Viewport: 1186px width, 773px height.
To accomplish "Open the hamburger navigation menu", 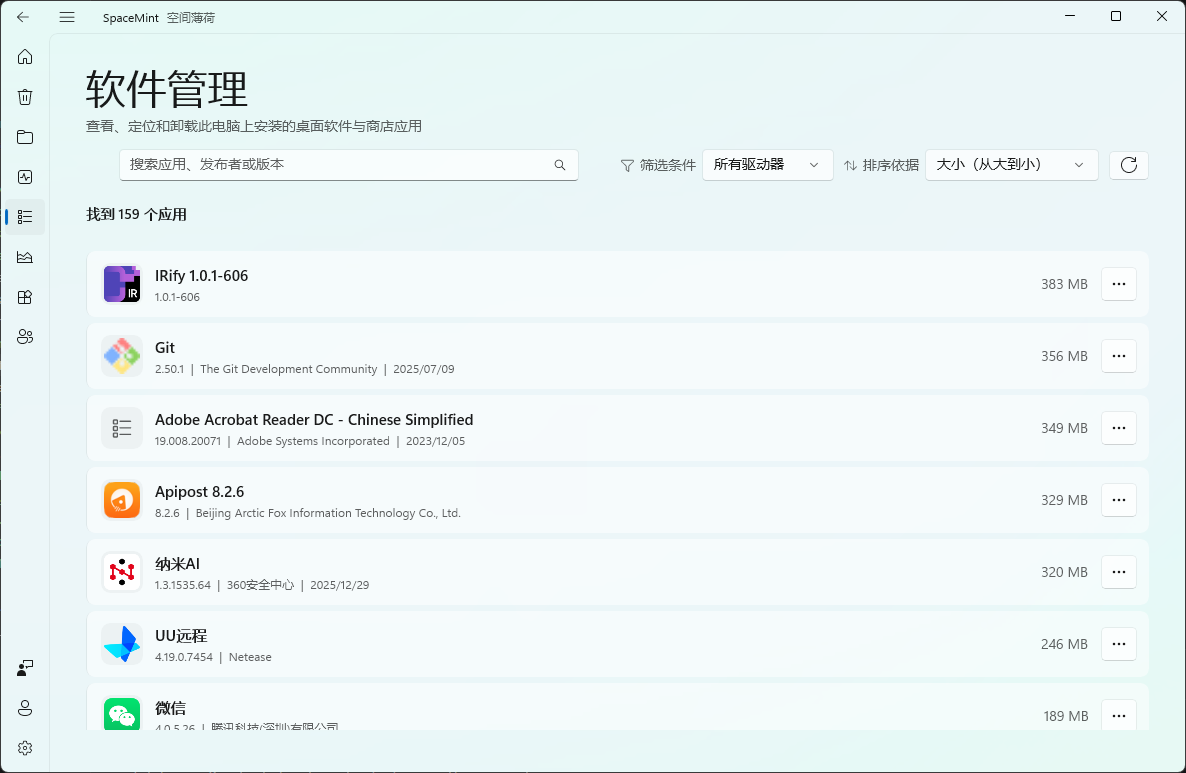I will click(67, 17).
